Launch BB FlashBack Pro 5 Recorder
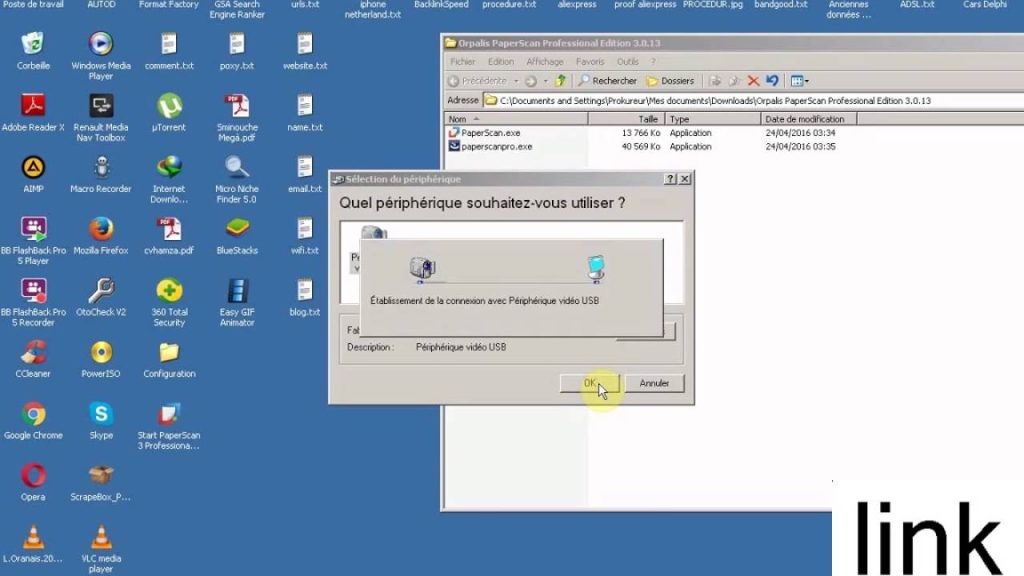The height and width of the screenshot is (576, 1024). point(33,291)
